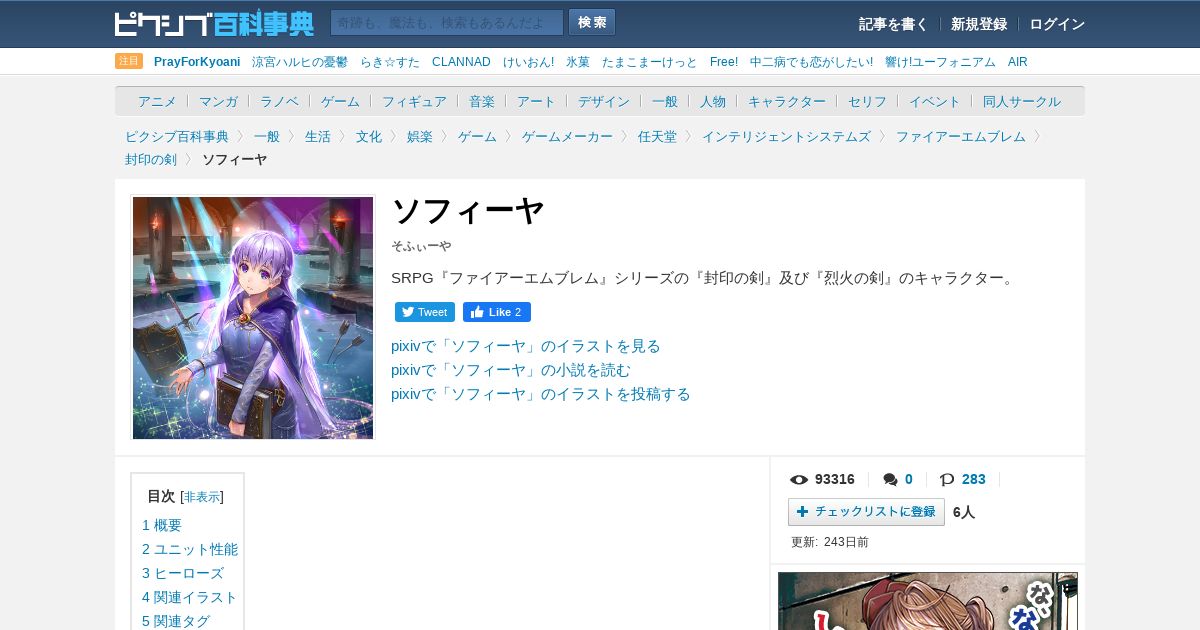
Task: Click the Twitter Tweet button
Action: [x=425, y=312]
